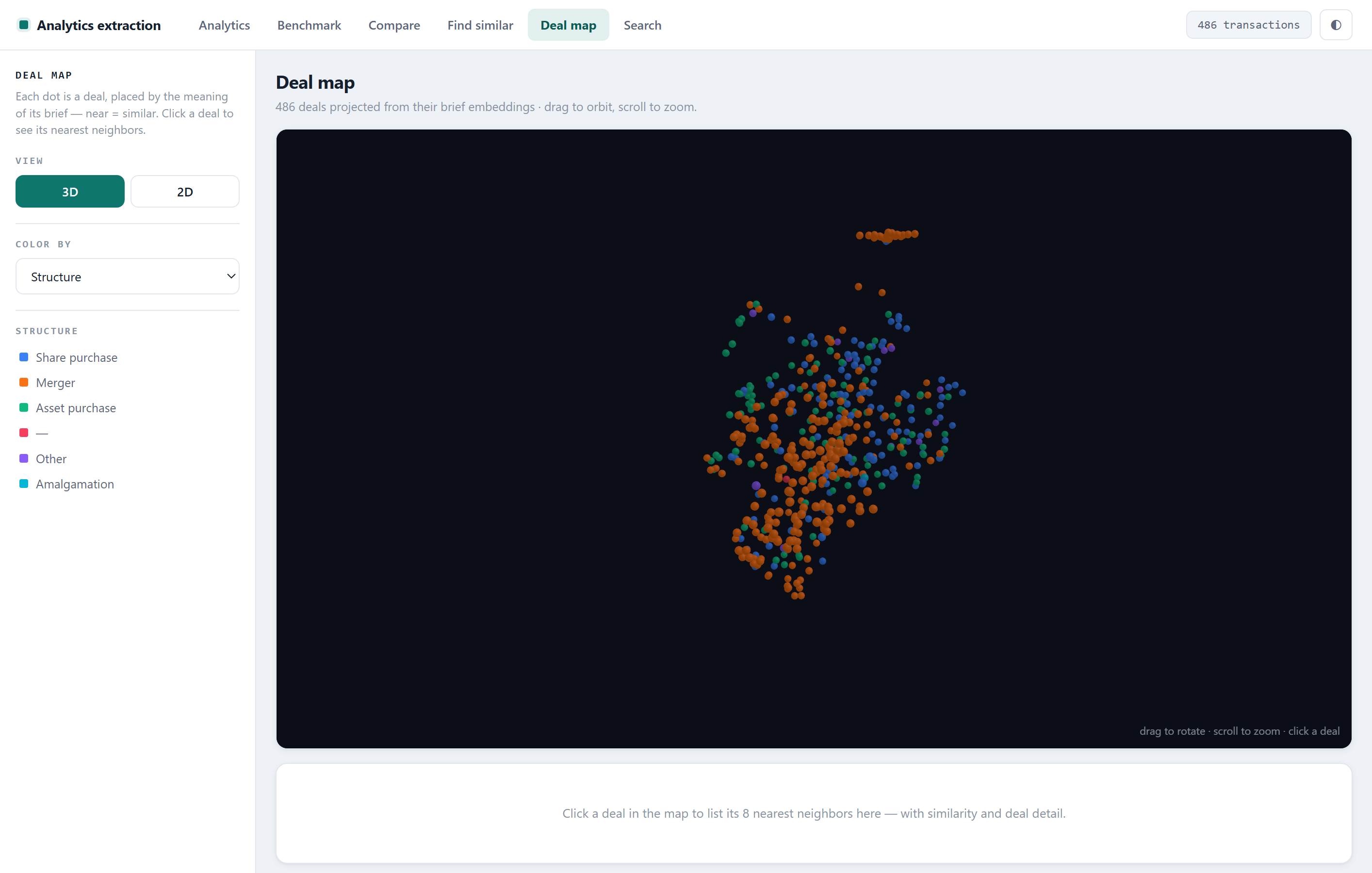Click the 'drag to rotate' hint text
The image size is (1372, 873).
1239,731
